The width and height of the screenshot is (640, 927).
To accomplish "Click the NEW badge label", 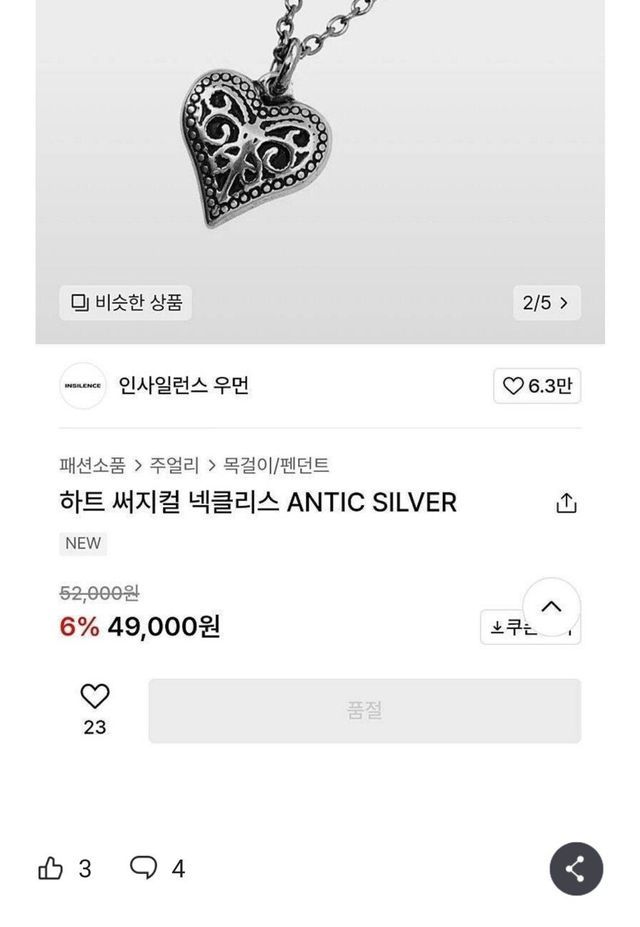I will [x=83, y=543].
